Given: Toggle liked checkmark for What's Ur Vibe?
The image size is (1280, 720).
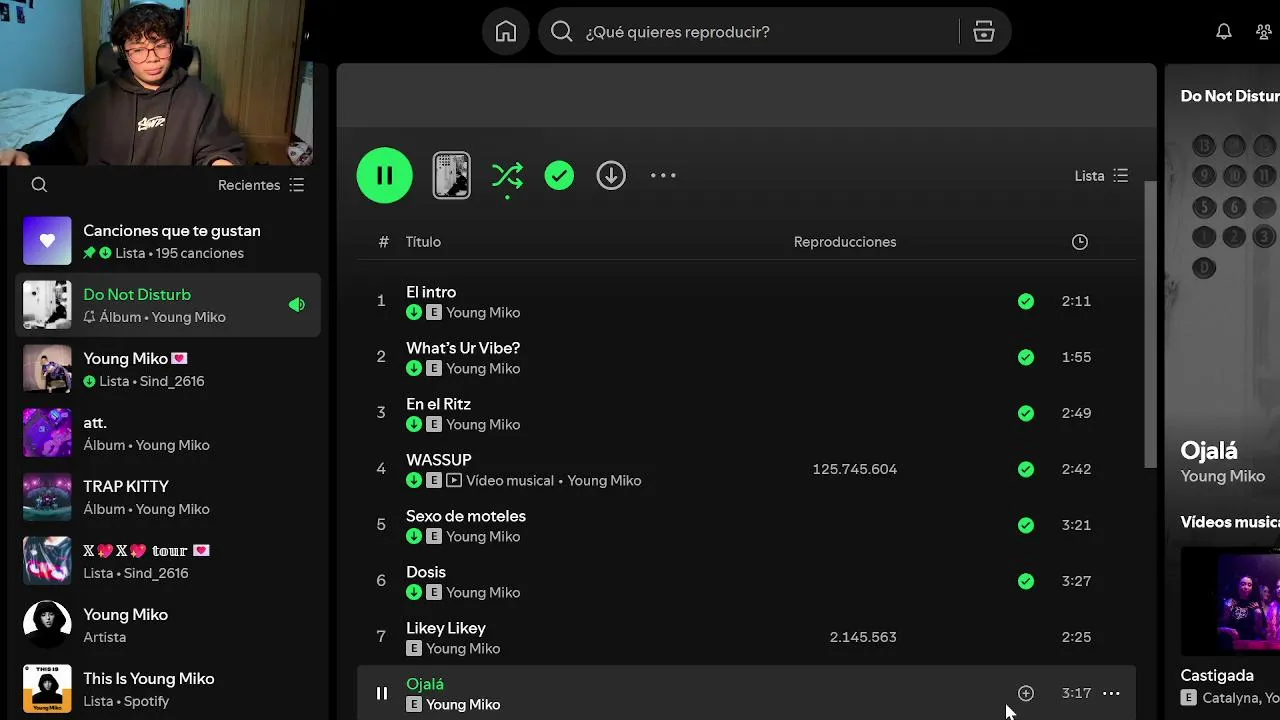Looking at the screenshot, I should pos(1026,357).
